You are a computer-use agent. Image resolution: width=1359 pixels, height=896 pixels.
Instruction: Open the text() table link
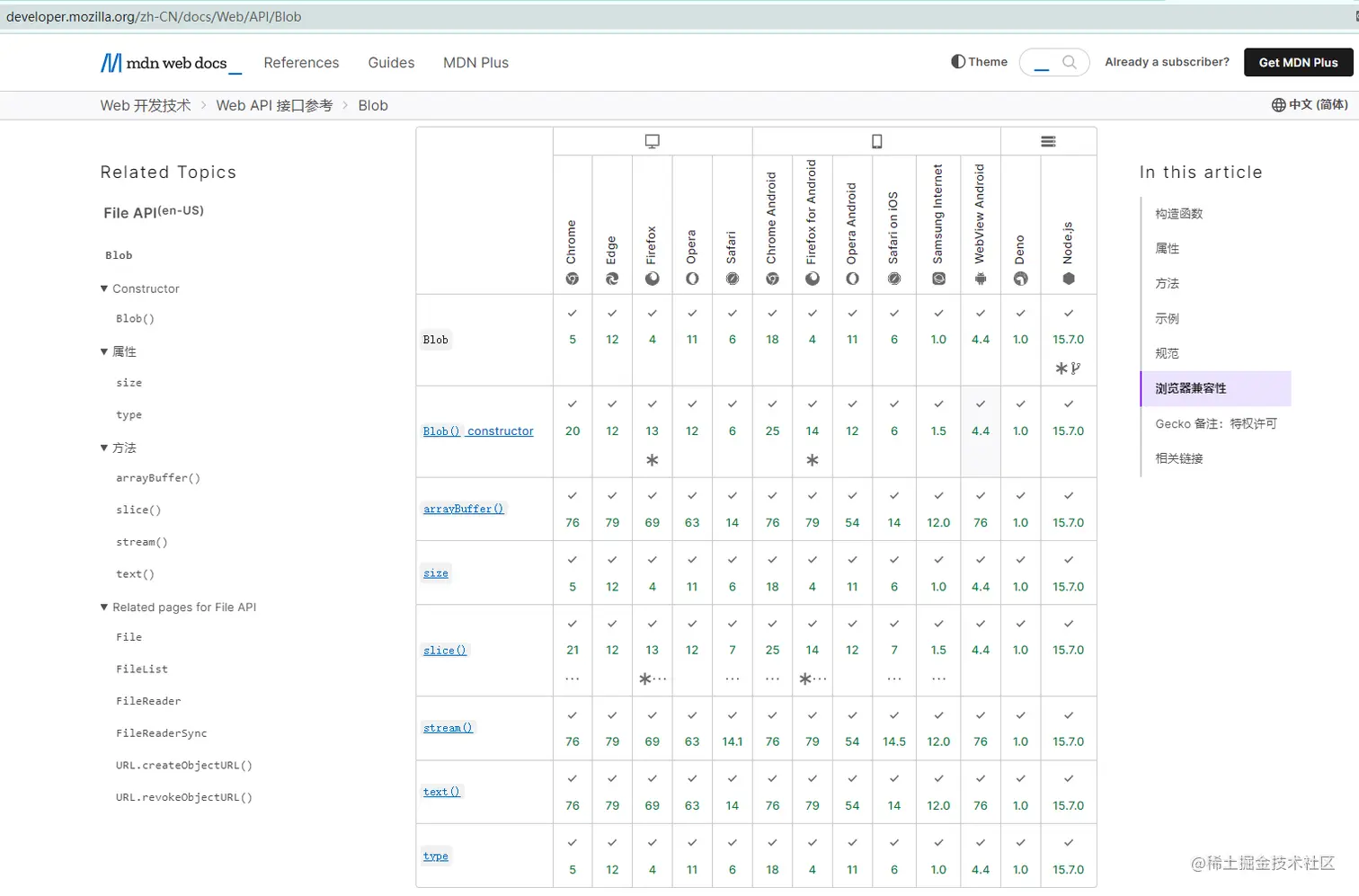coord(441,792)
